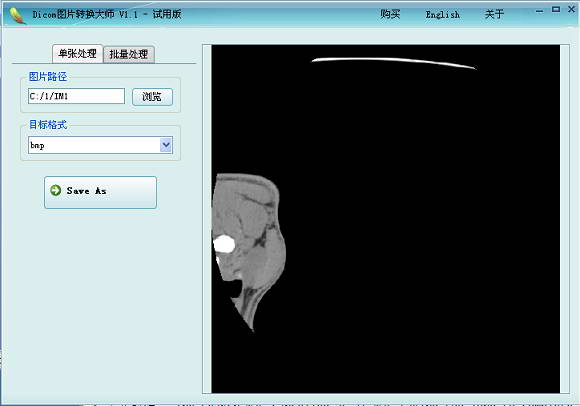Expand the format dropdown arrow
The height and width of the screenshot is (406, 580).
(x=166, y=145)
